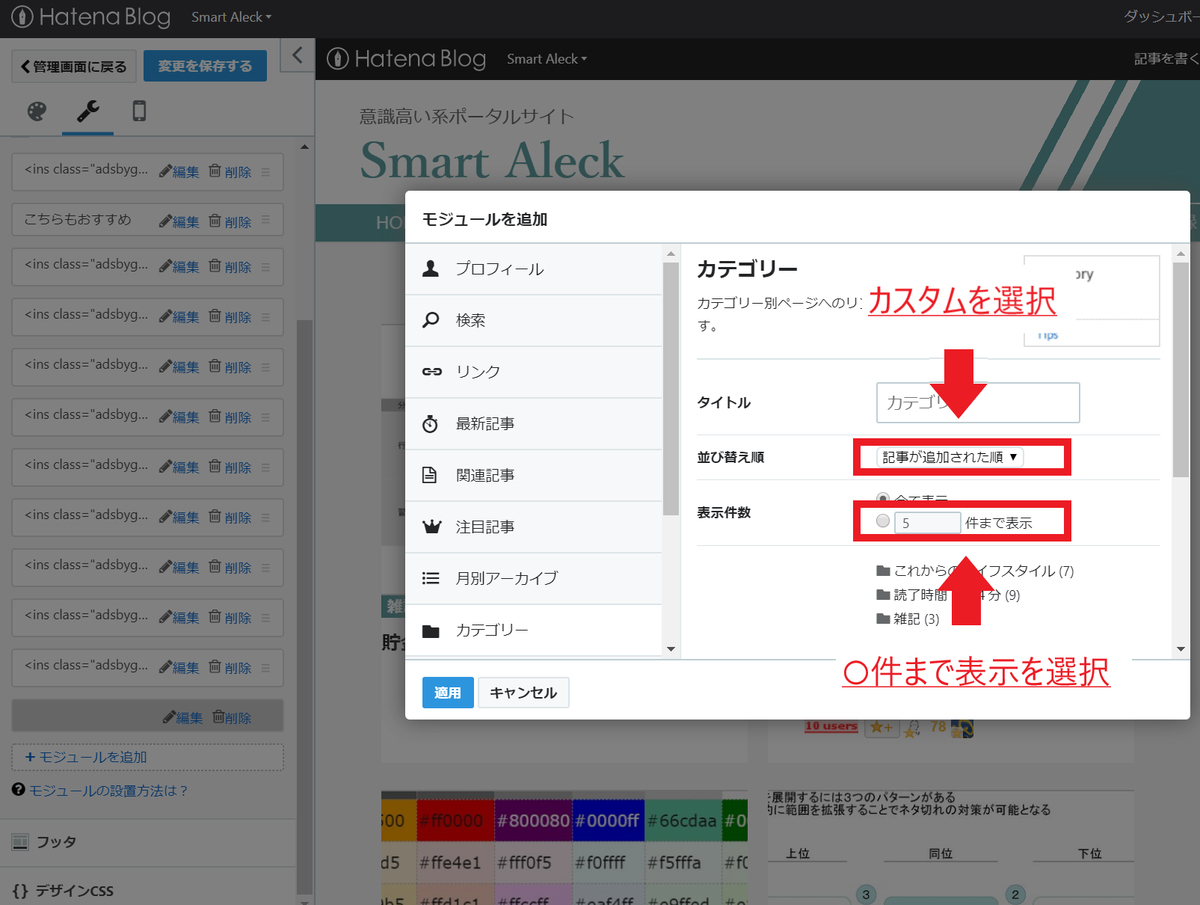
Task: Click the #0000ff blue color swatch
Action: pyautogui.click(x=607, y=822)
